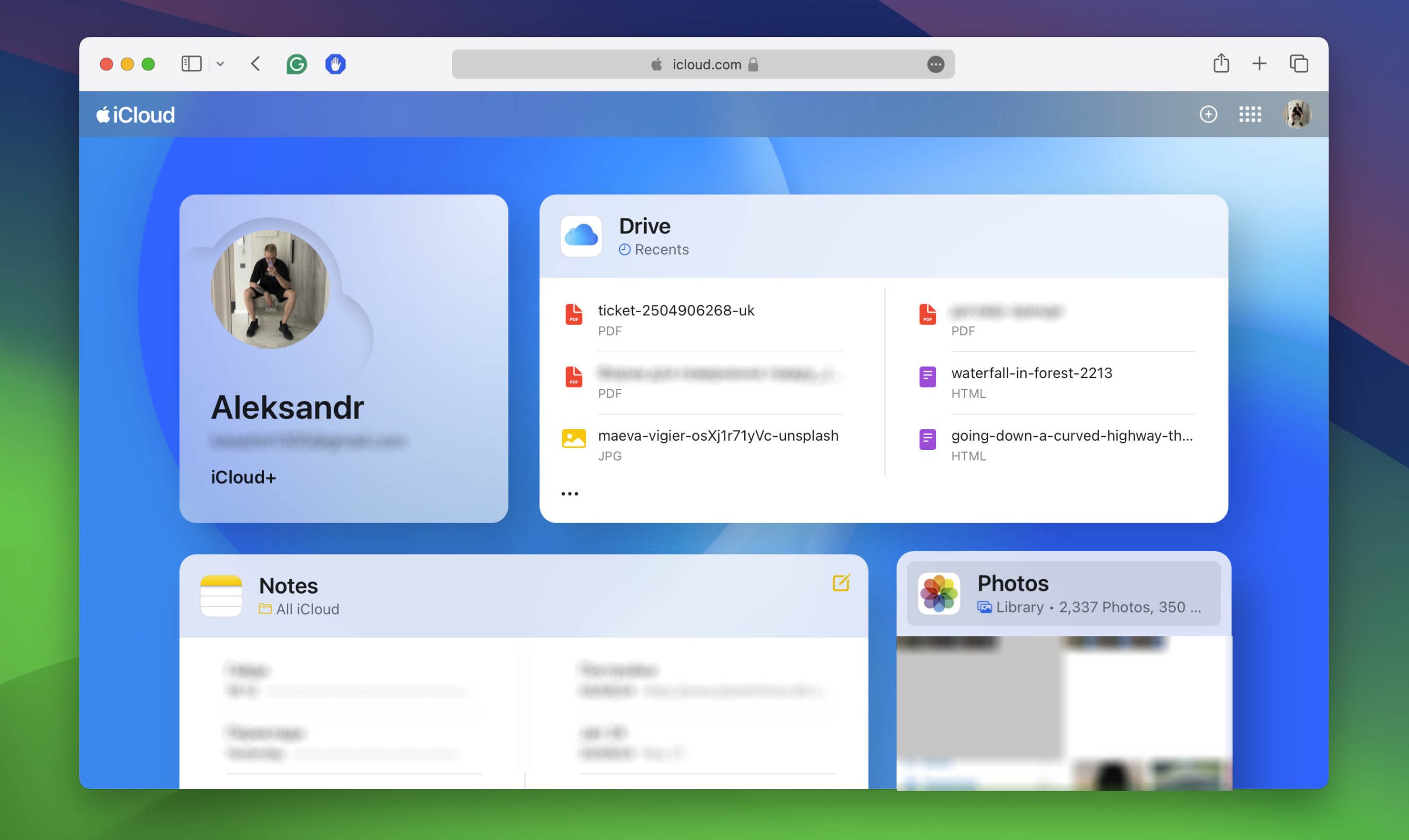Image resolution: width=1409 pixels, height=840 pixels.
Task: Open the Photos app flower icon
Action: pyautogui.click(x=938, y=593)
